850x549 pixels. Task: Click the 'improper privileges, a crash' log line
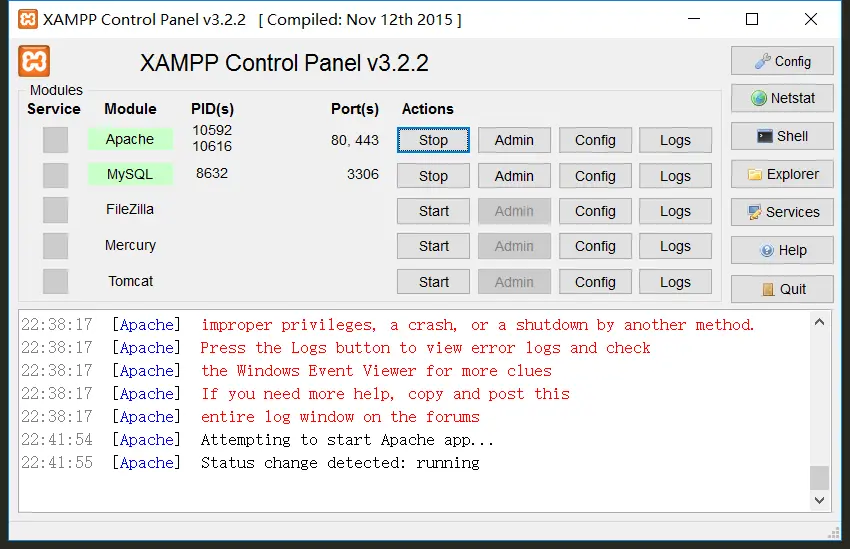(x=477, y=325)
